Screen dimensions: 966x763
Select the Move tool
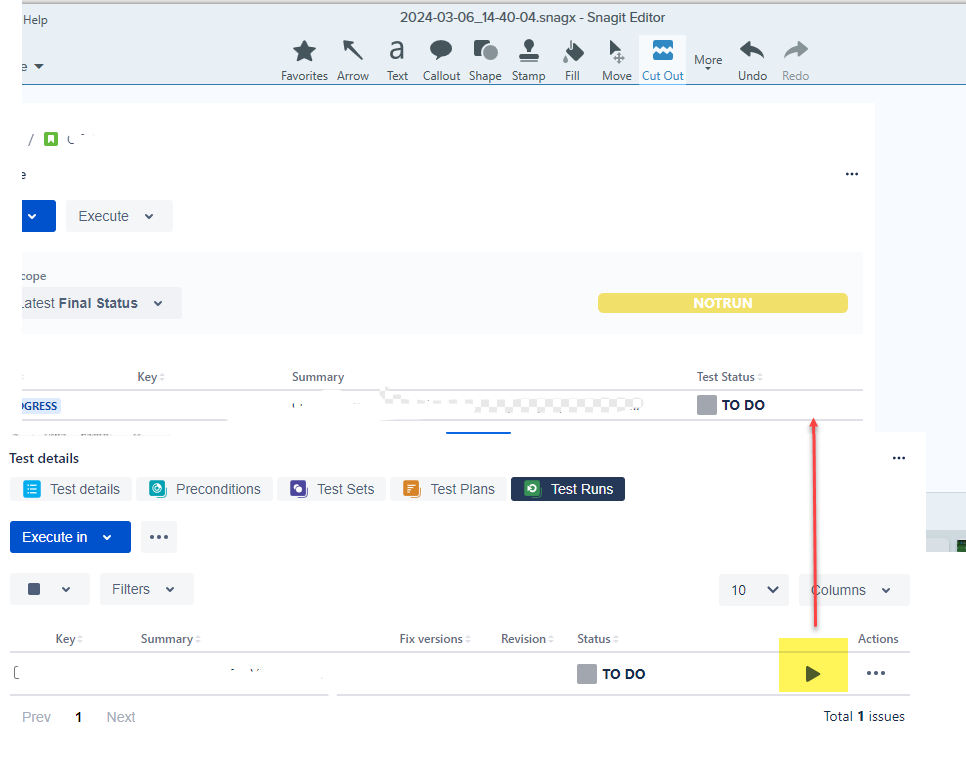click(617, 60)
